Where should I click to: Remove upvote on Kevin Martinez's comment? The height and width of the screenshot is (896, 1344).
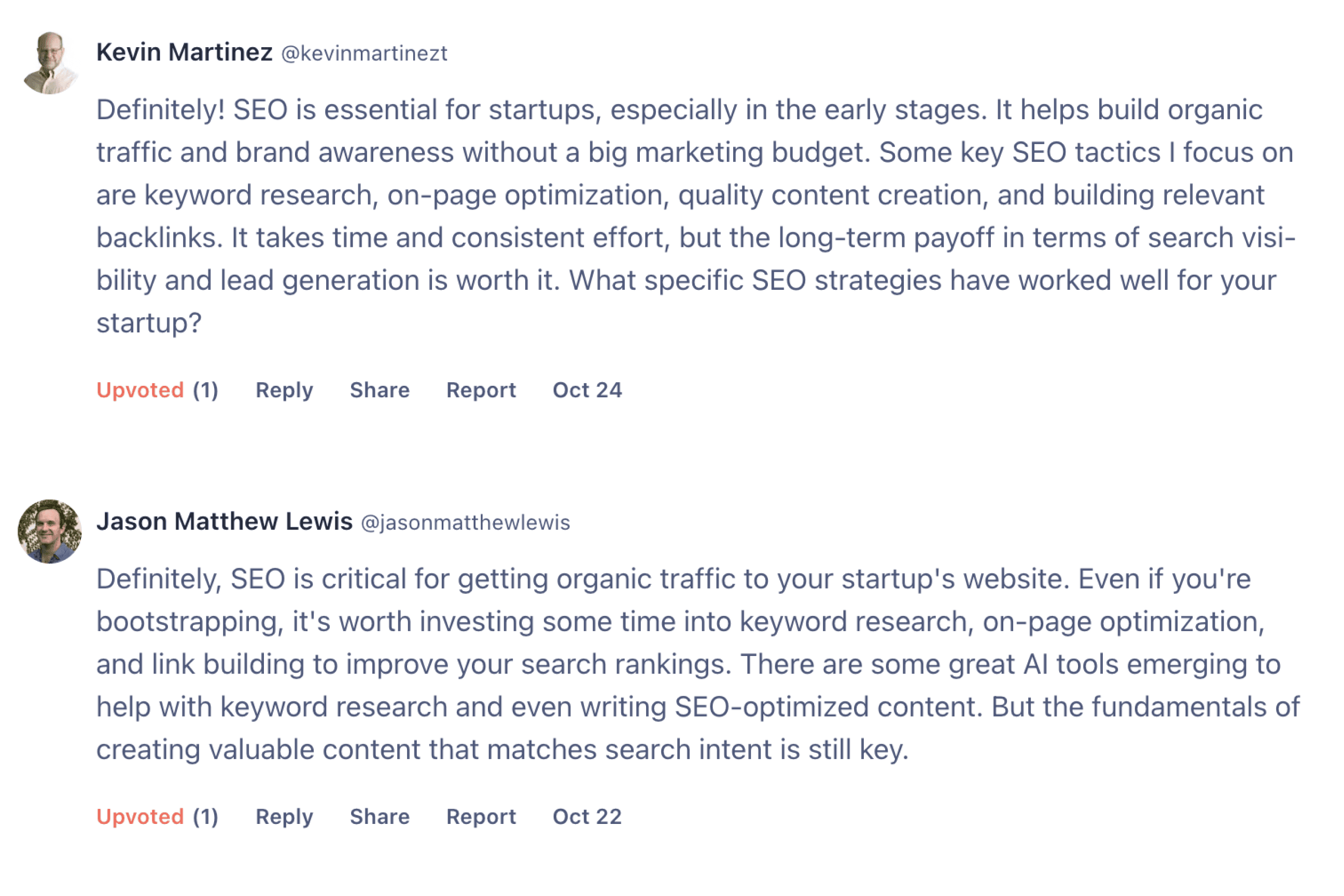140,390
